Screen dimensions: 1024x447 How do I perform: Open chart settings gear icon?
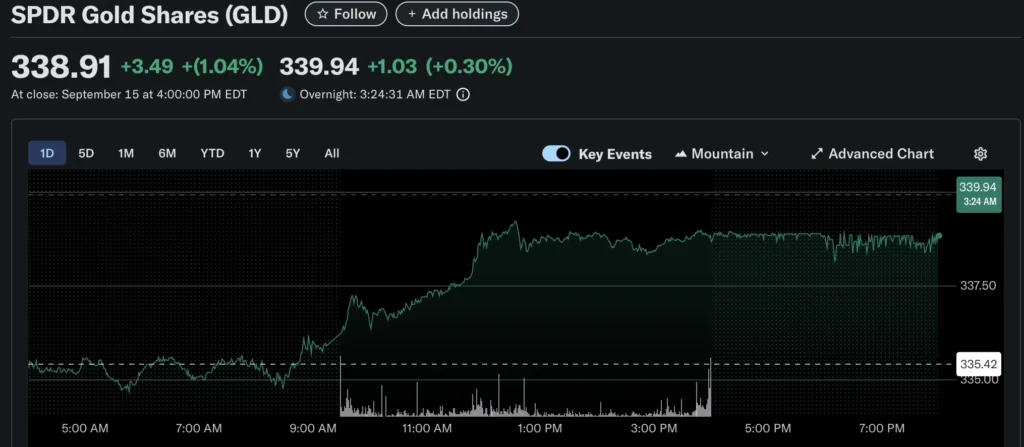pos(980,154)
